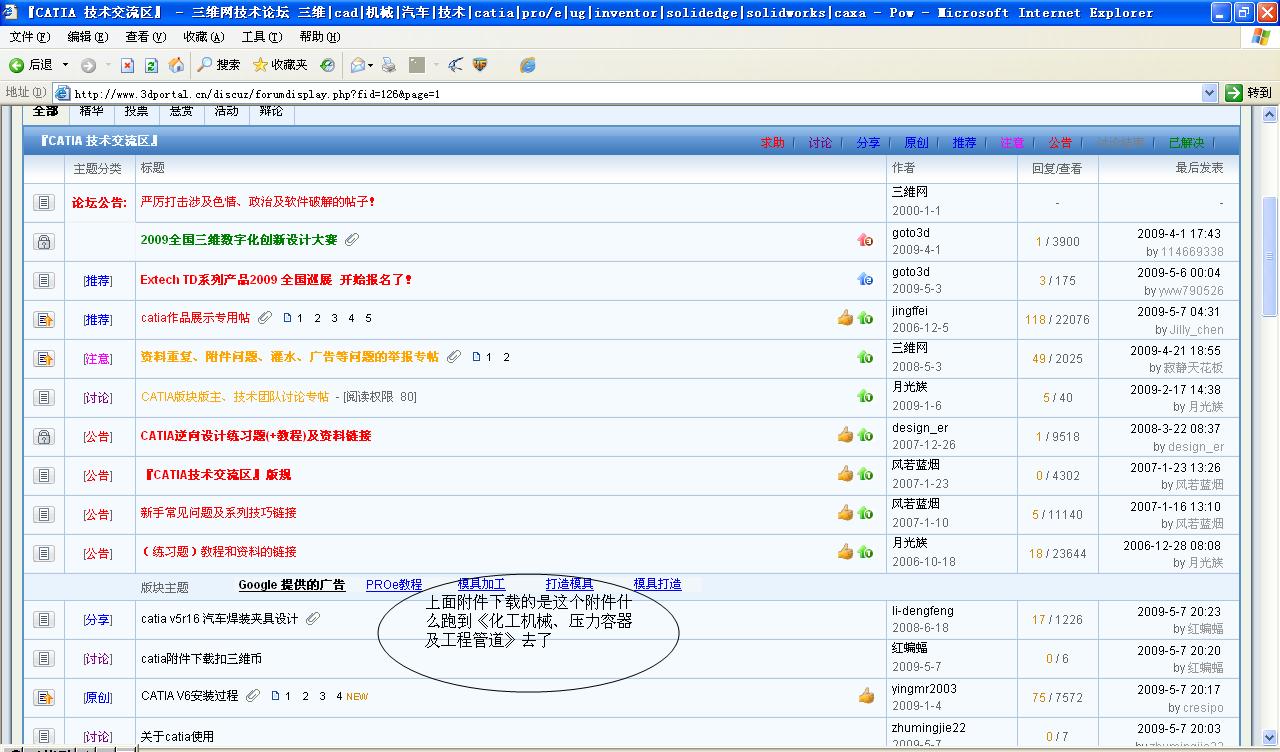Viewport: 1280px width, 752px height.
Task: Click the lock icon of CATIA逆向设计练习题
Action: pyautogui.click(x=43, y=437)
